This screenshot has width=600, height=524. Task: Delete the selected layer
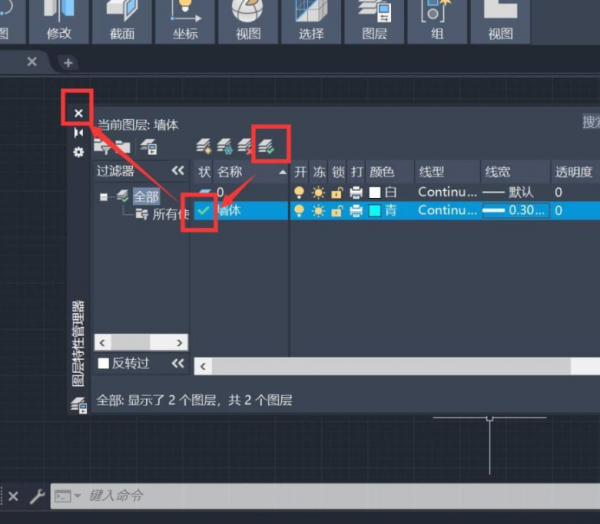tap(245, 146)
